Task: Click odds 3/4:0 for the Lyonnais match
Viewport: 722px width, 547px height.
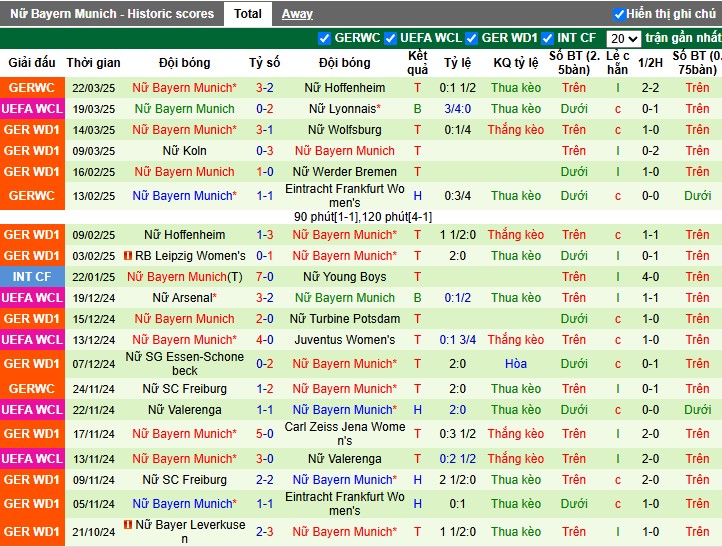Action: coord(457,109)
